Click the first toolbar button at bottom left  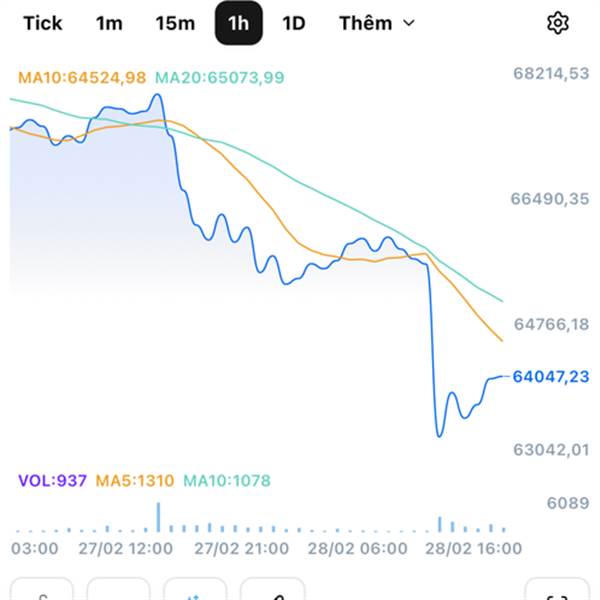[x=42, y=592]
